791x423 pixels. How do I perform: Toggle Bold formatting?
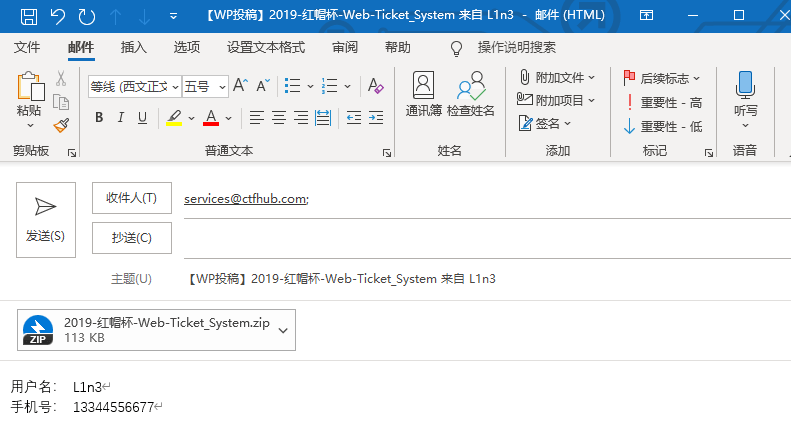coord(99,118)
